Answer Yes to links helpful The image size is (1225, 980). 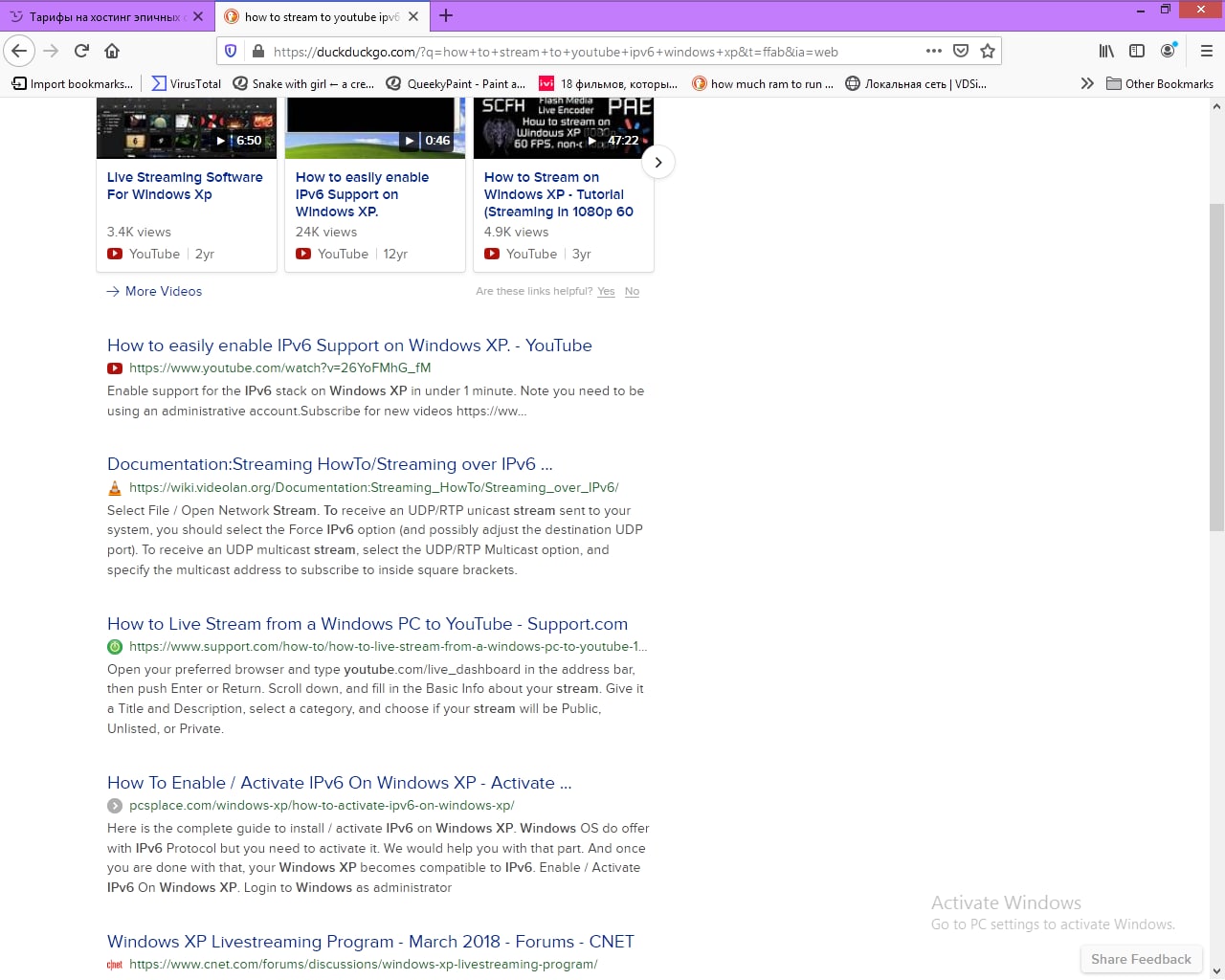[606, 291]
